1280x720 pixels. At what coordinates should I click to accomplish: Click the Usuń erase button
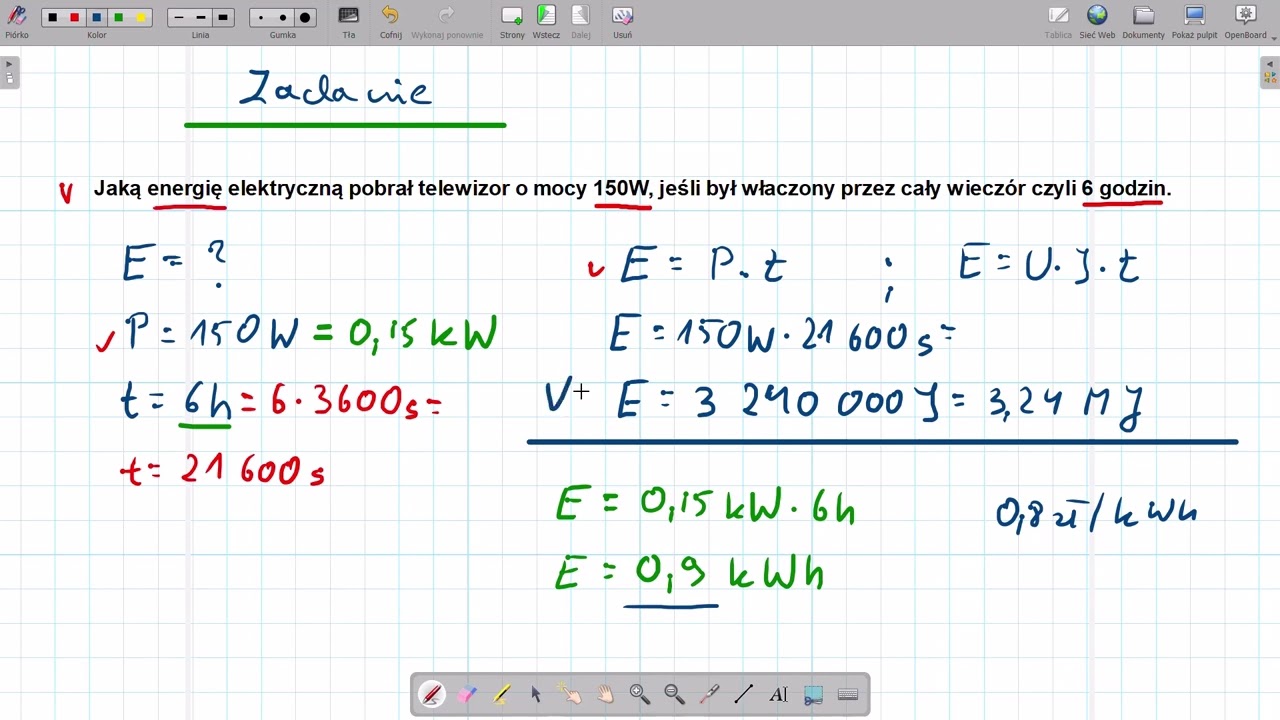point(622,21)
